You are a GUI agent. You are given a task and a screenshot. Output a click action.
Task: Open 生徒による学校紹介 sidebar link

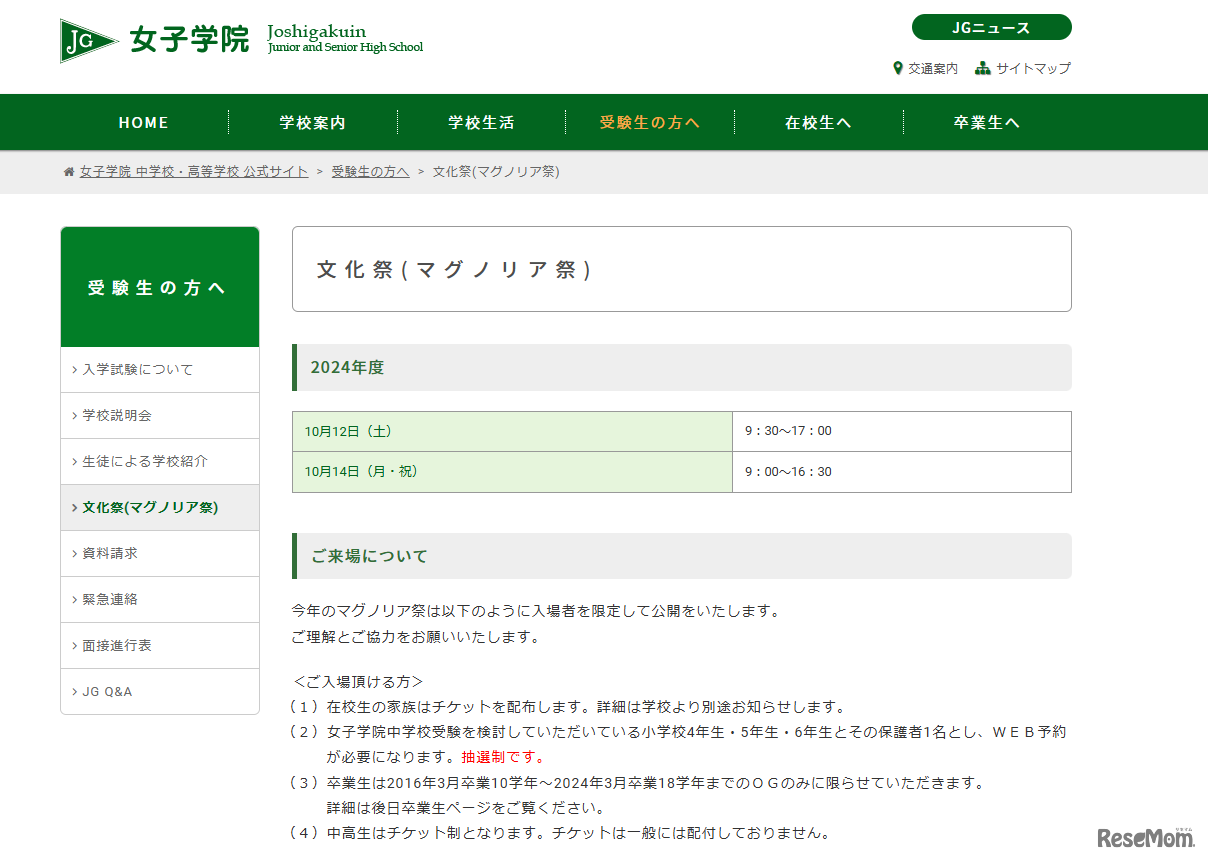pyautogui.click(x=145, y=462)
